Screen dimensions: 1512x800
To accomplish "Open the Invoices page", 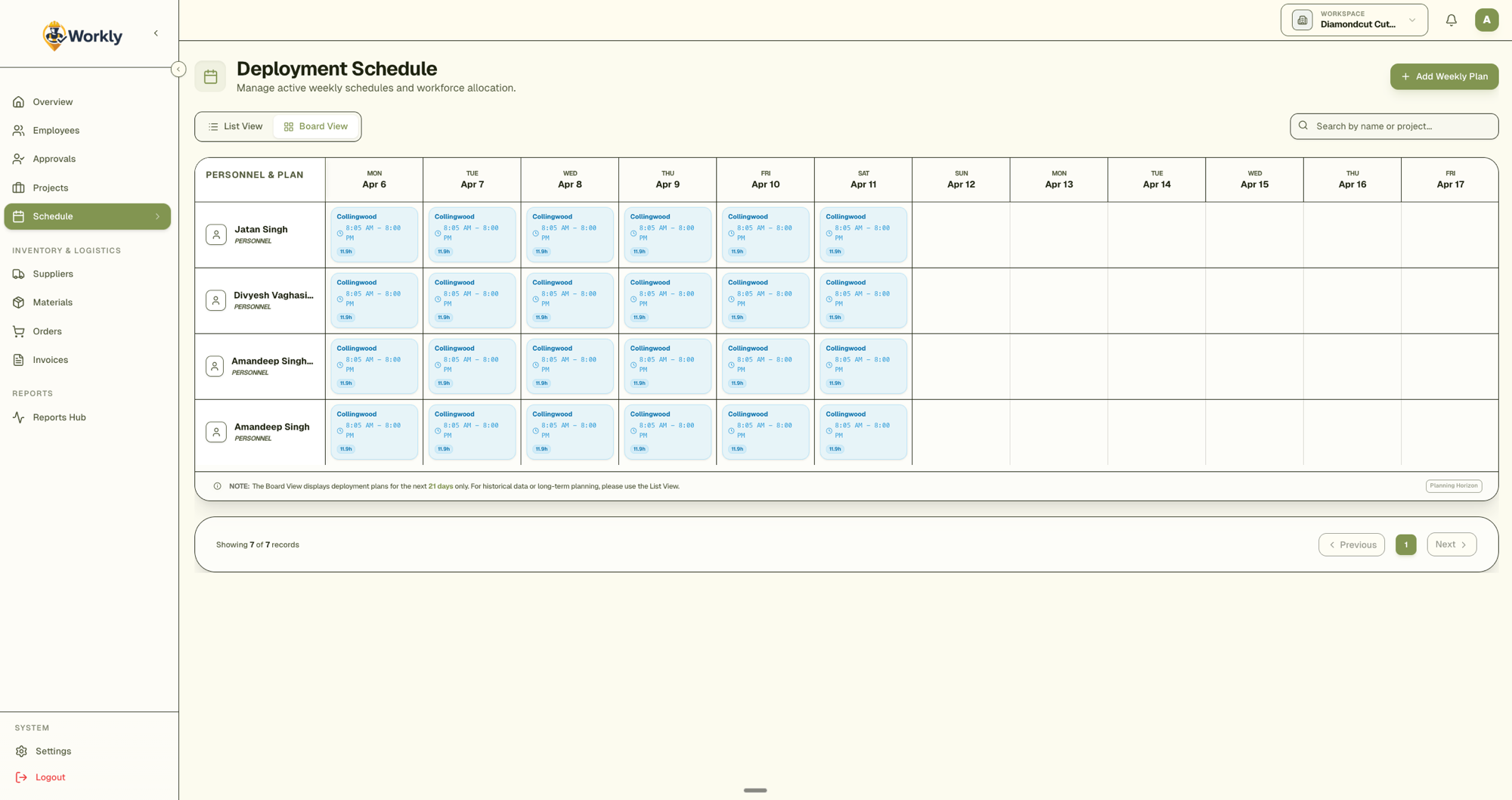I will [50, 359].
